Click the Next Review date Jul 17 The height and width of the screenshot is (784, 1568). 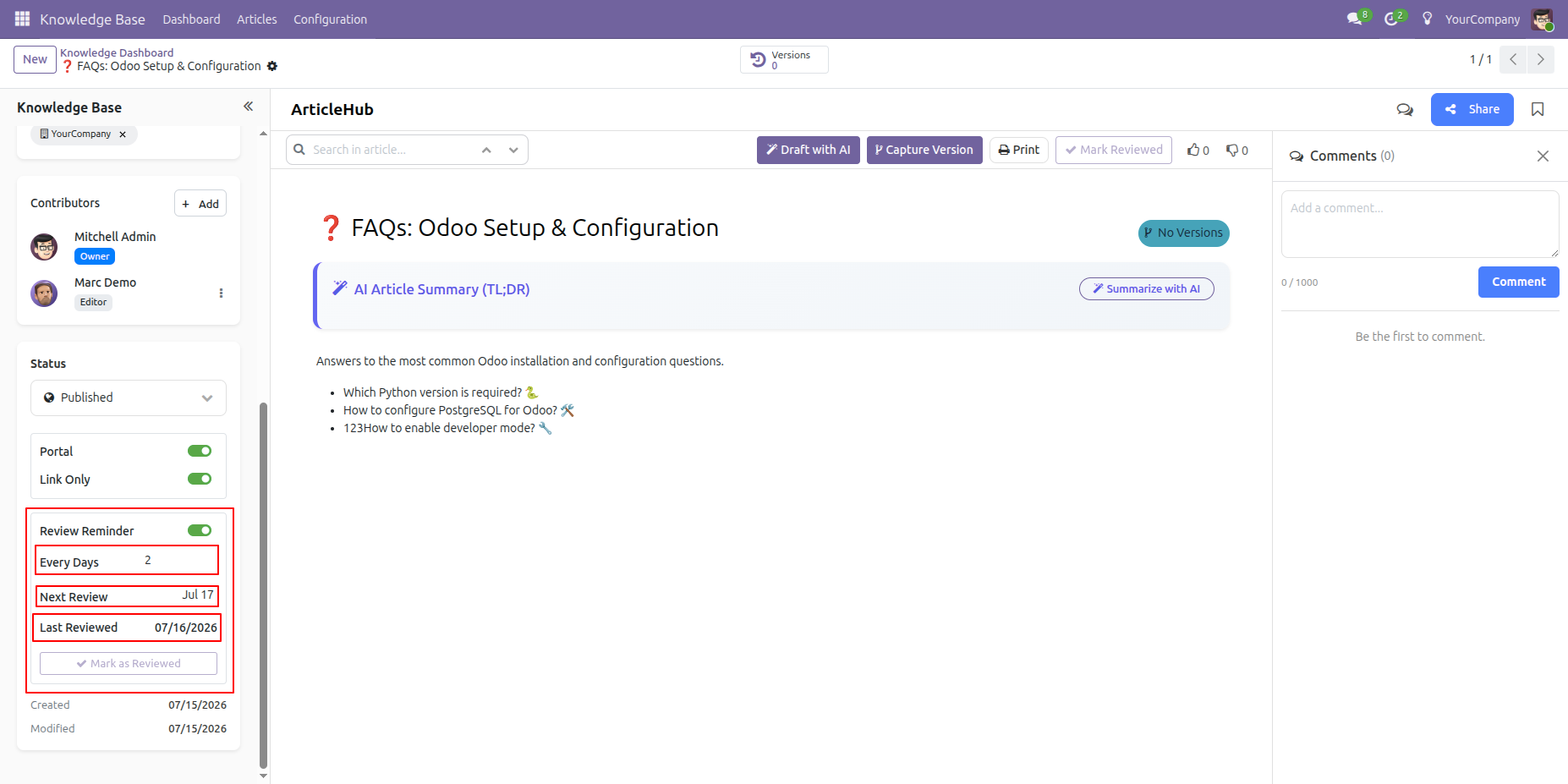tap(198, 595)
